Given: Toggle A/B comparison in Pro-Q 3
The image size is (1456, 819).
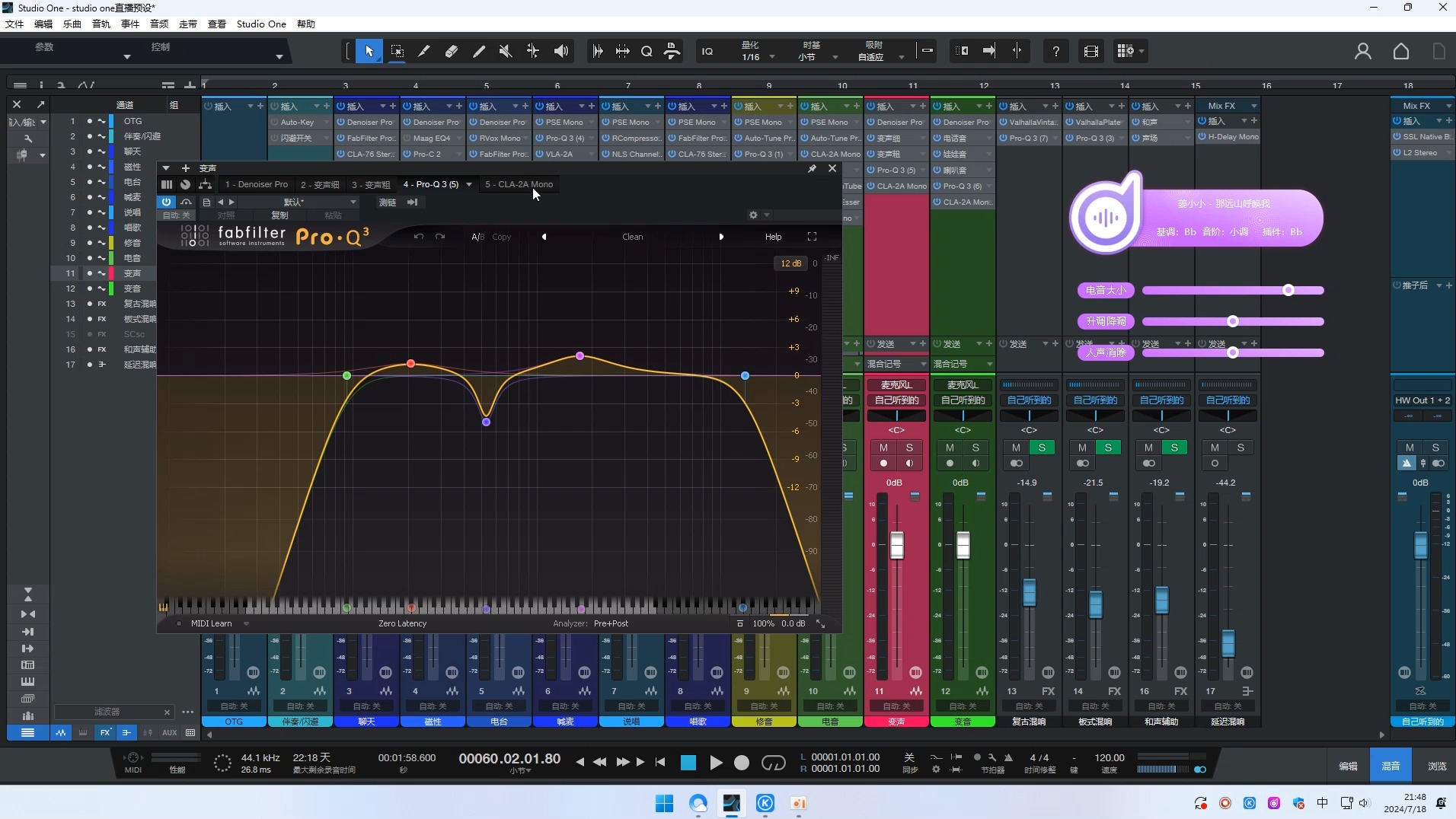Looking at the screenshot, I should (477, 237).
